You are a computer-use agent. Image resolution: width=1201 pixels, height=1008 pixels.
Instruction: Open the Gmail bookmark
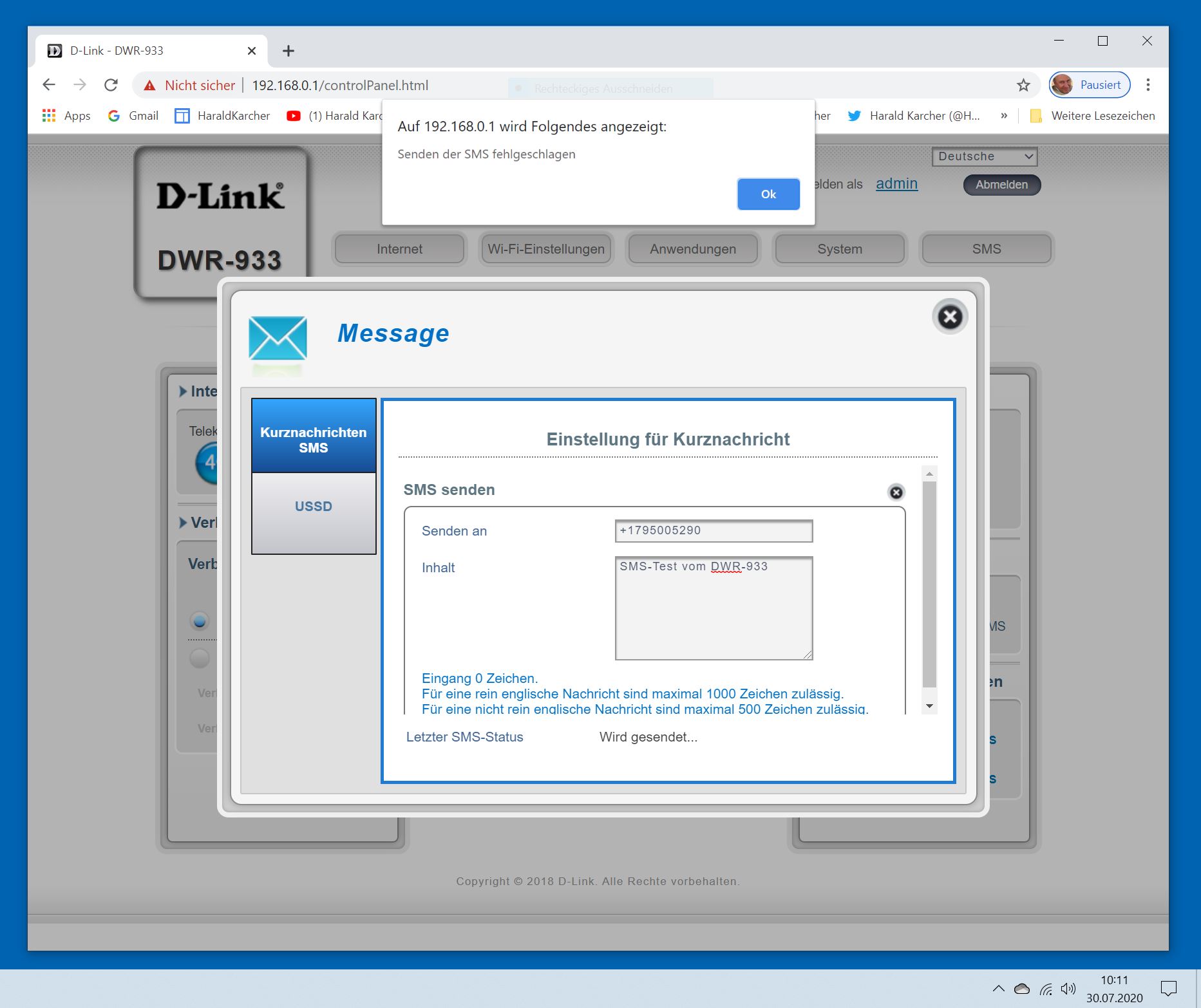click(133, 116)
